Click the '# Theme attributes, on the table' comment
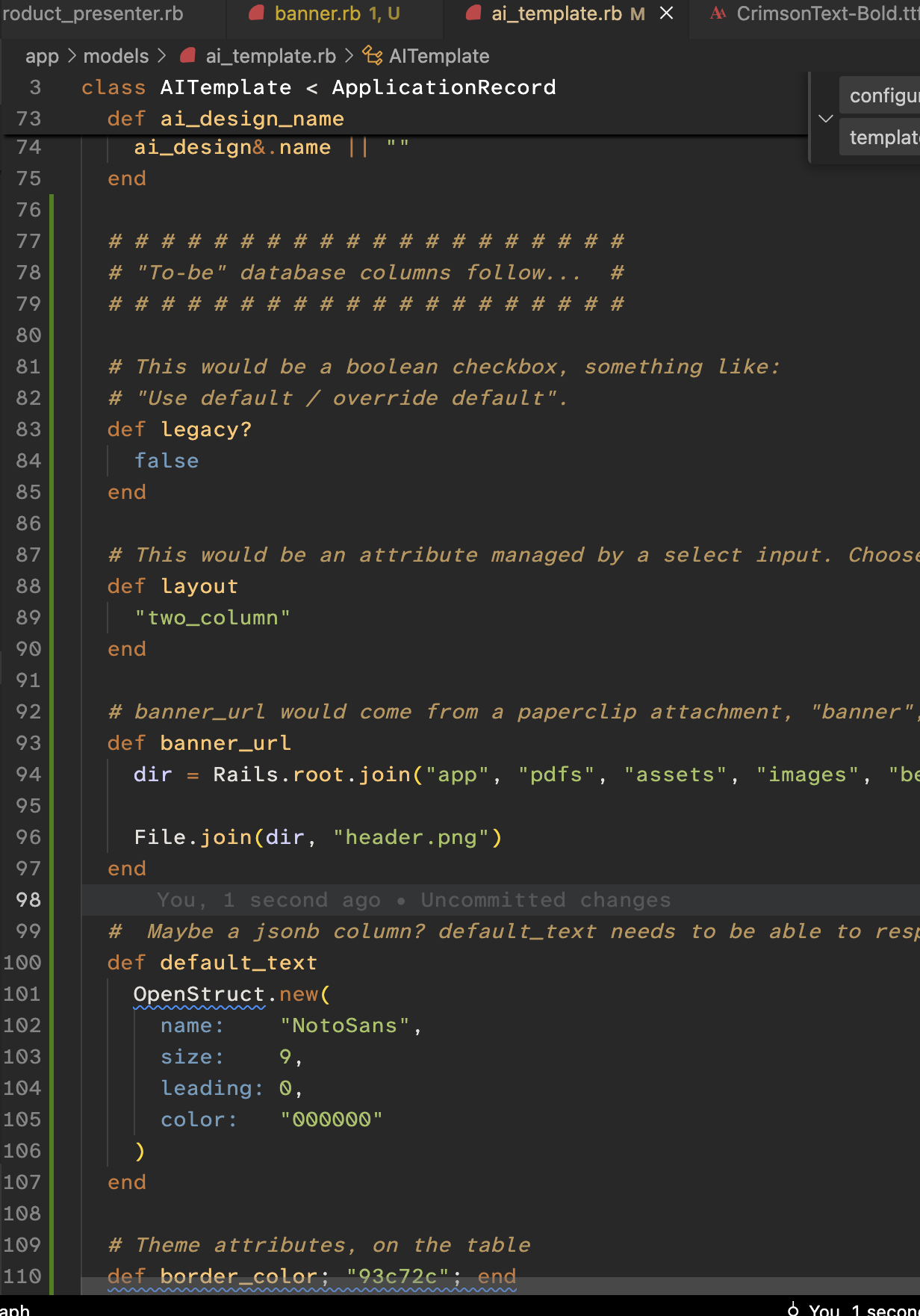This screenshot has height=1316, width=920. coord(319,1245)
